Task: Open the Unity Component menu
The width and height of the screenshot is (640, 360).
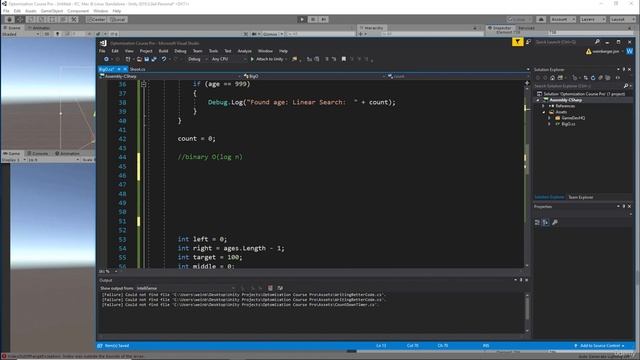Action: 78,11
